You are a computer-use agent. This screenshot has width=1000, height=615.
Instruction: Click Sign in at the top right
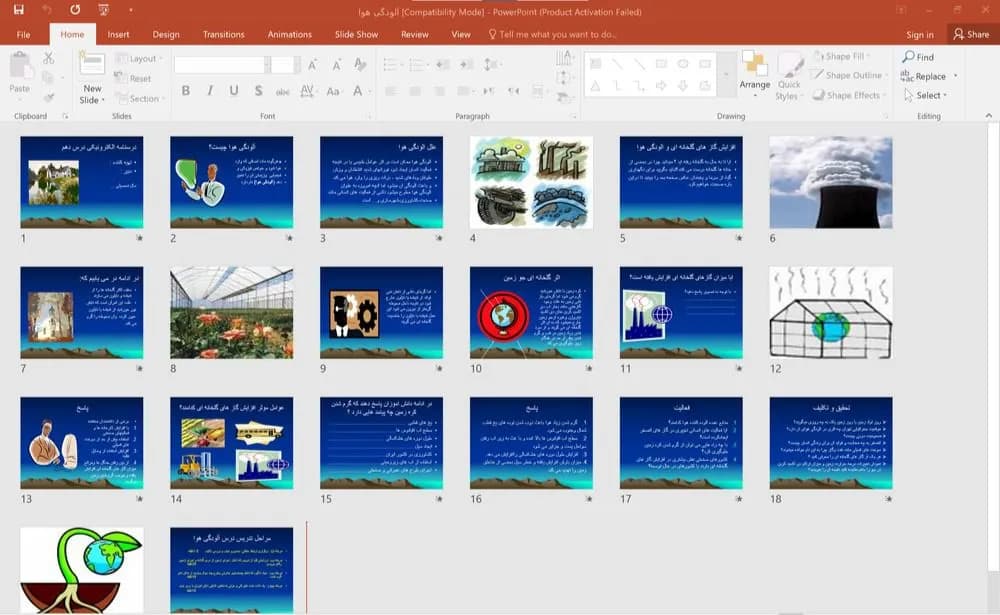pos(920,34)
